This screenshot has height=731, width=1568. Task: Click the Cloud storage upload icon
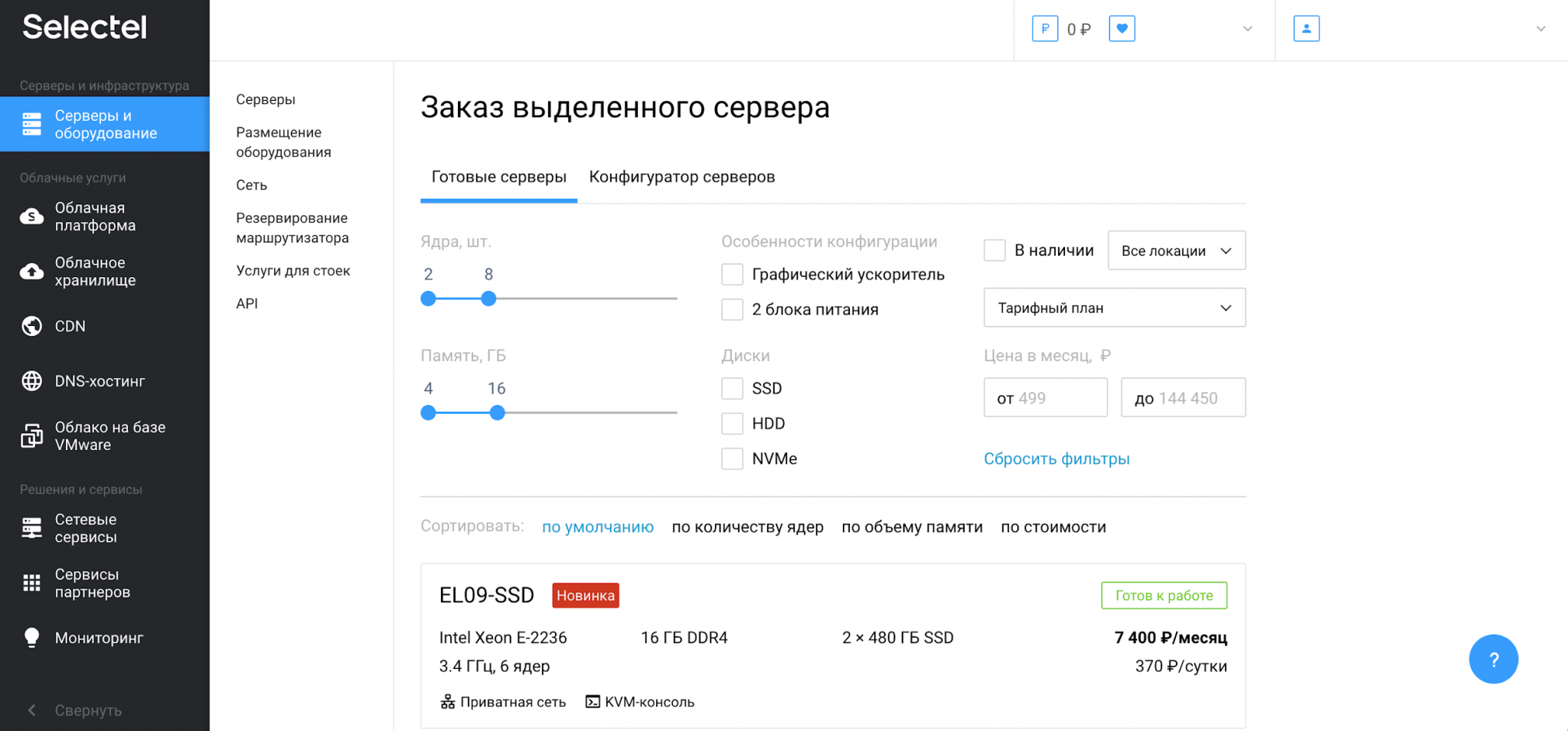(x=31, y=272)
